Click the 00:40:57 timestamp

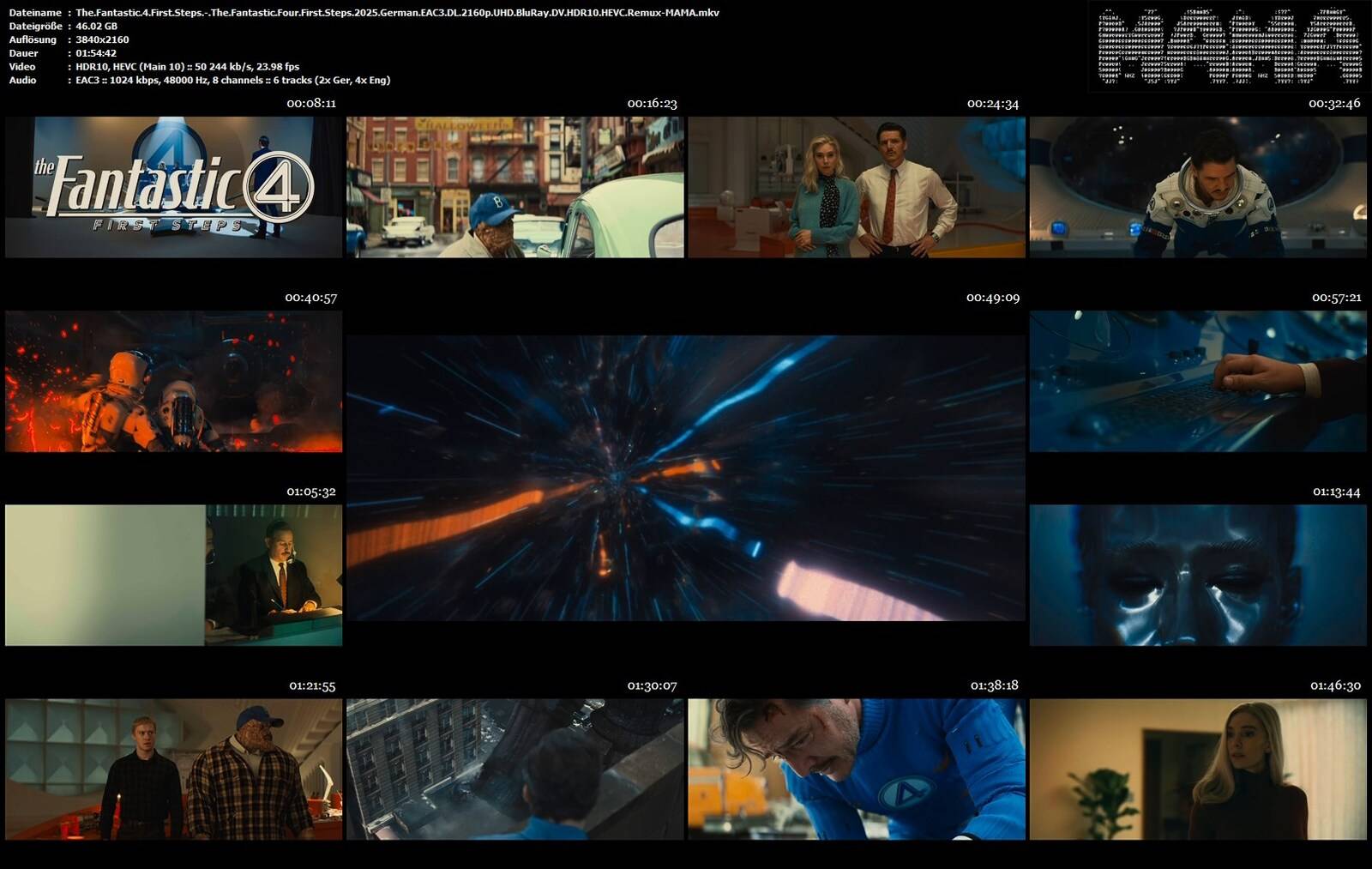point(311,298)
